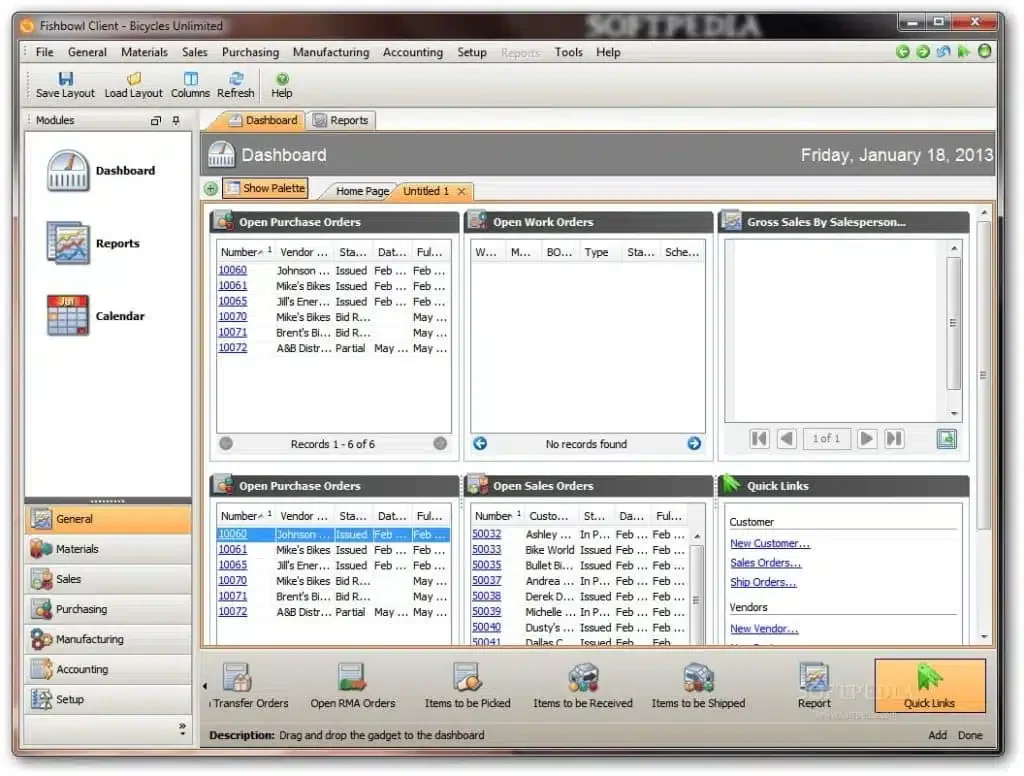Close the Untitled 1 tab
The height and width of the screenshot is (776, 1024).
(462, 191)
